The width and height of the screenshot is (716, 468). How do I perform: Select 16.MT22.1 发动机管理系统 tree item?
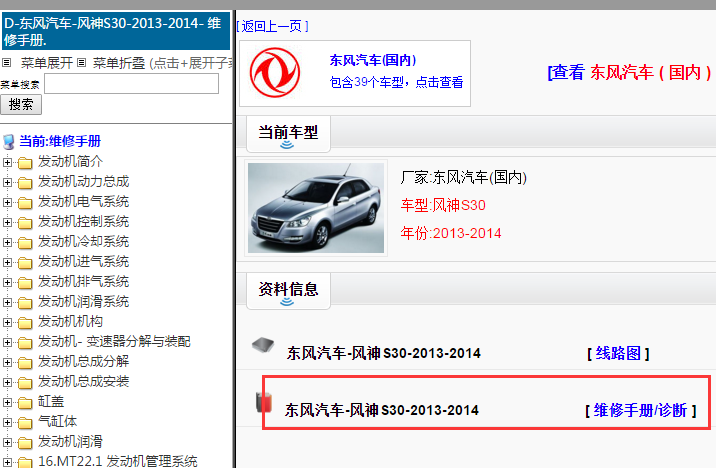click(x=118, y=461)
